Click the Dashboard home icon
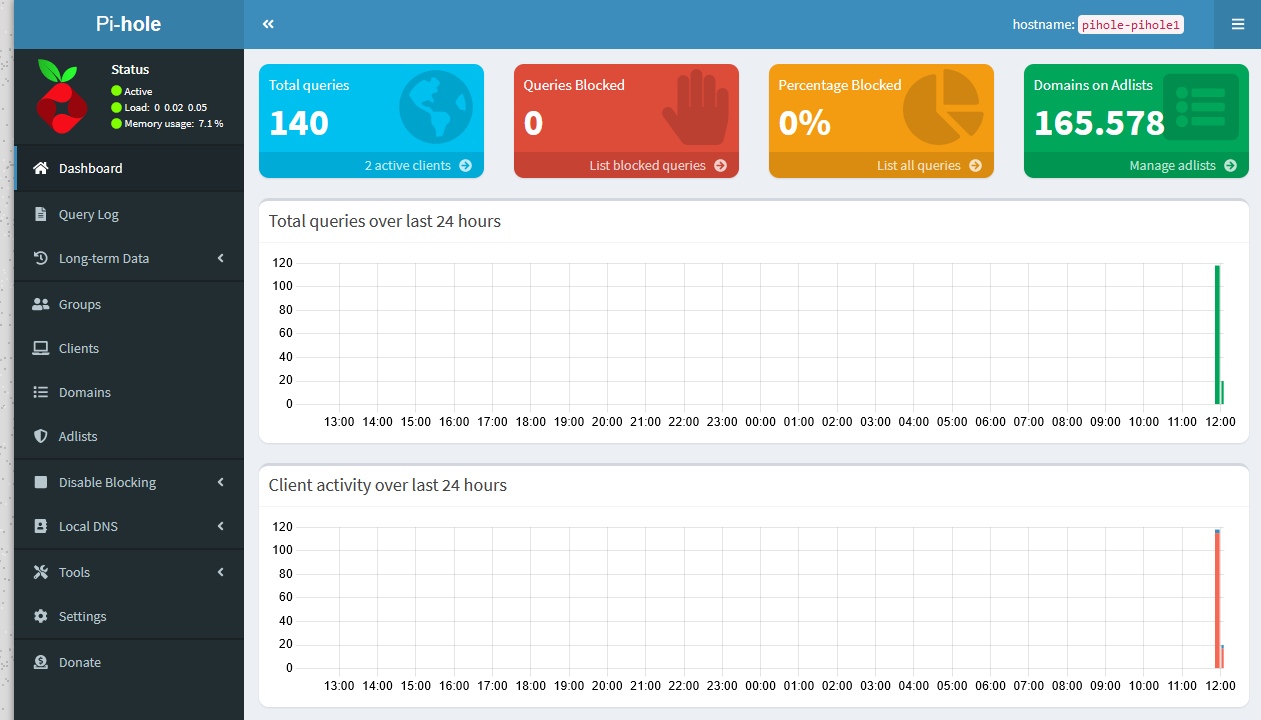Screen dimensions: 1261x720 coord(41,168)
